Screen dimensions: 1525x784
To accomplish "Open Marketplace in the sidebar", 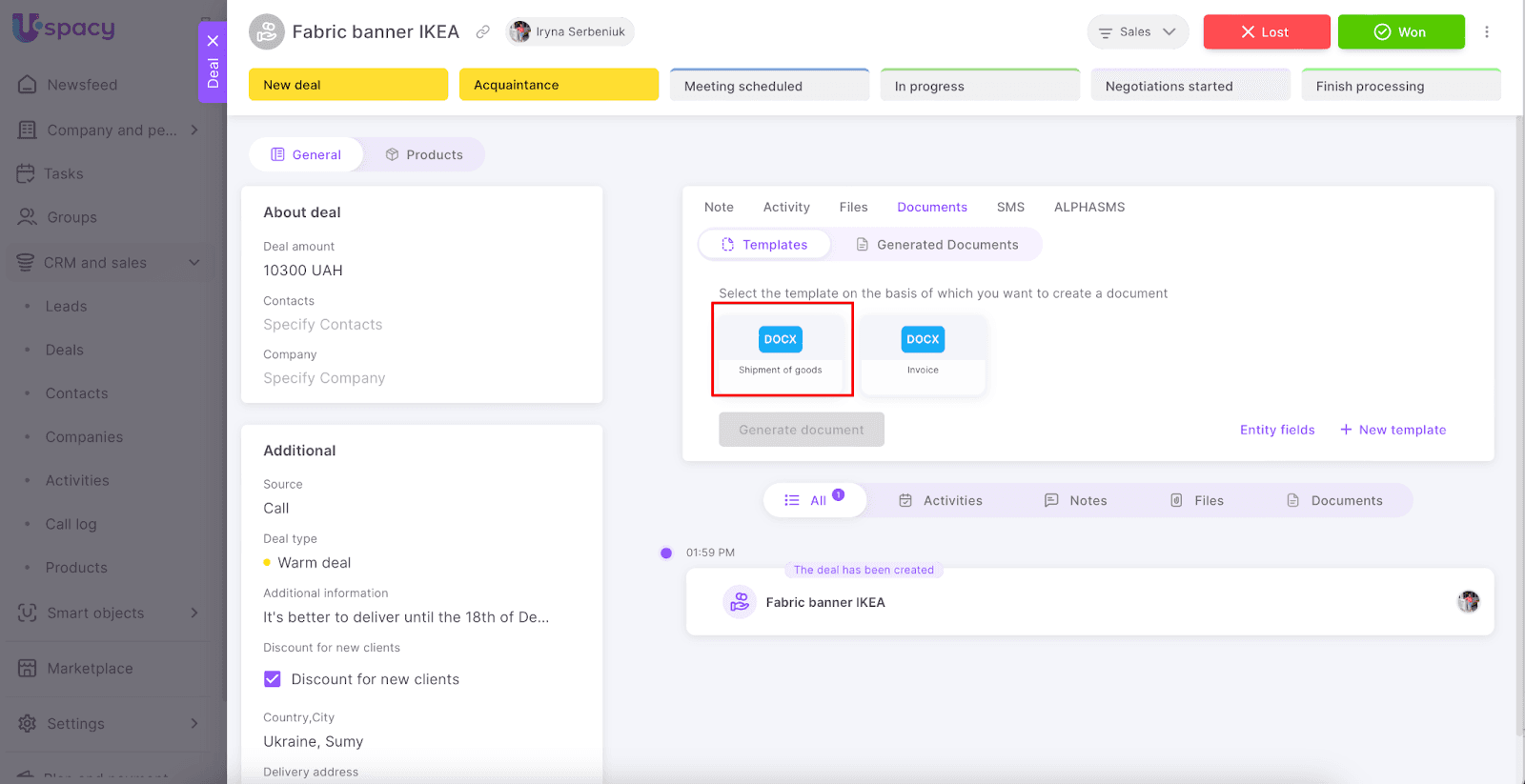I will pos(90,669).
